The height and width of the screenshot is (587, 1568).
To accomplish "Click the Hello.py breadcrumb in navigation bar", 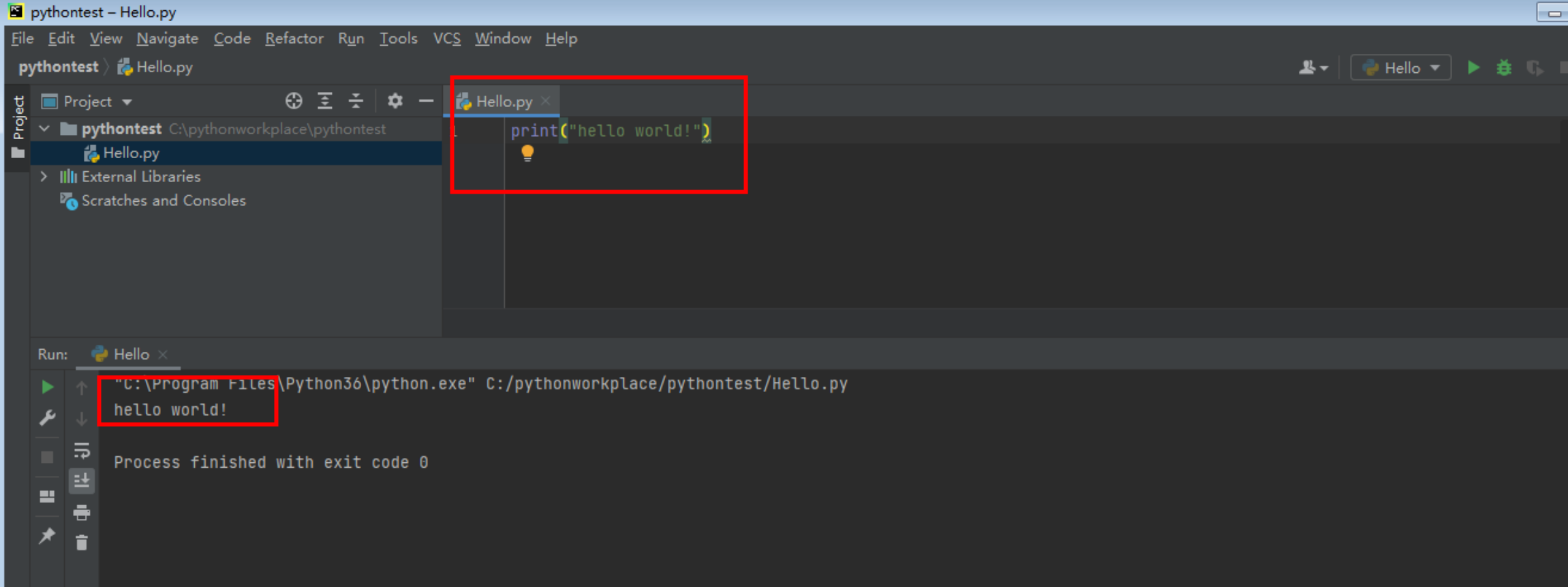I will tap(155, 67).
